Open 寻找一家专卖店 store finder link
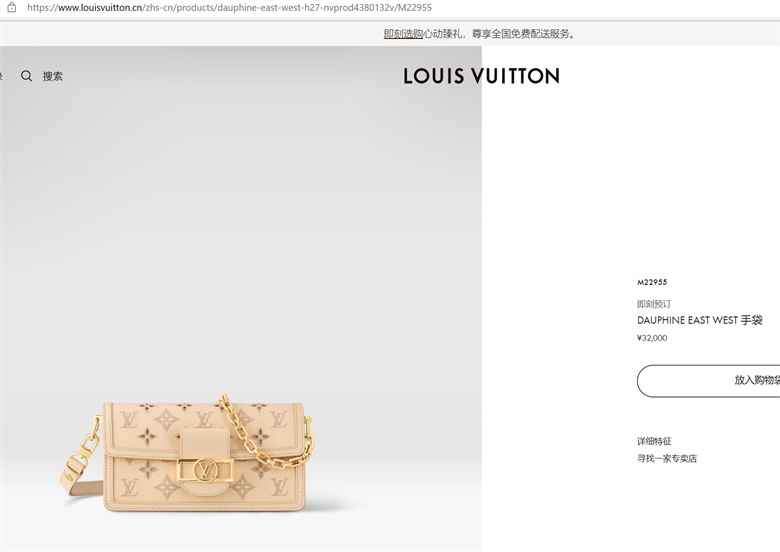The image size is (780, 552). click(x=667, y=459)
